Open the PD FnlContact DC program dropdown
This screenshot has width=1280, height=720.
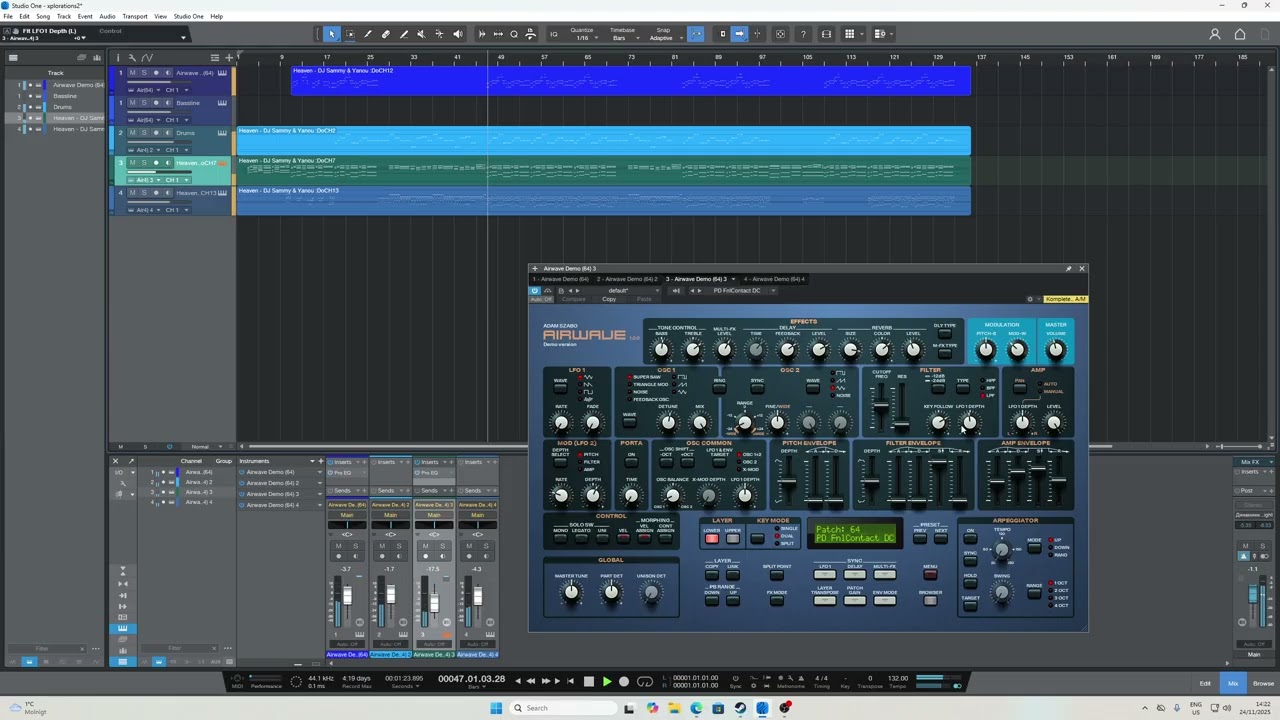point(742,291)
